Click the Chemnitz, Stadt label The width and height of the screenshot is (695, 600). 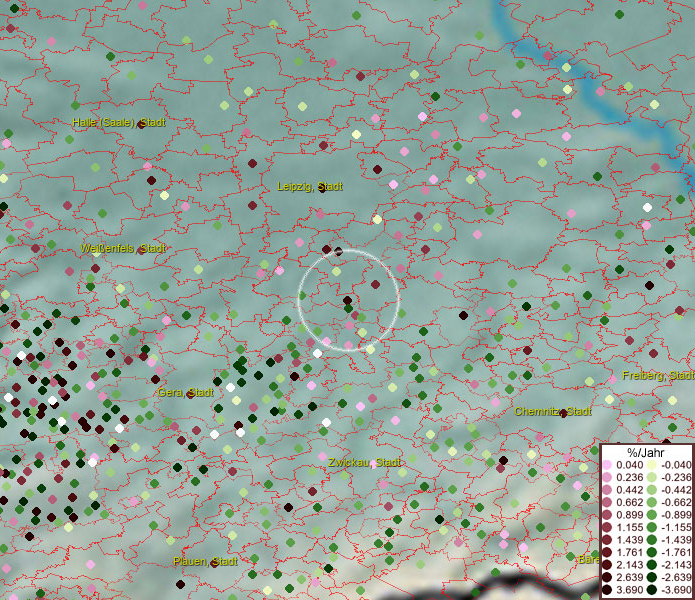coord(553,411)
